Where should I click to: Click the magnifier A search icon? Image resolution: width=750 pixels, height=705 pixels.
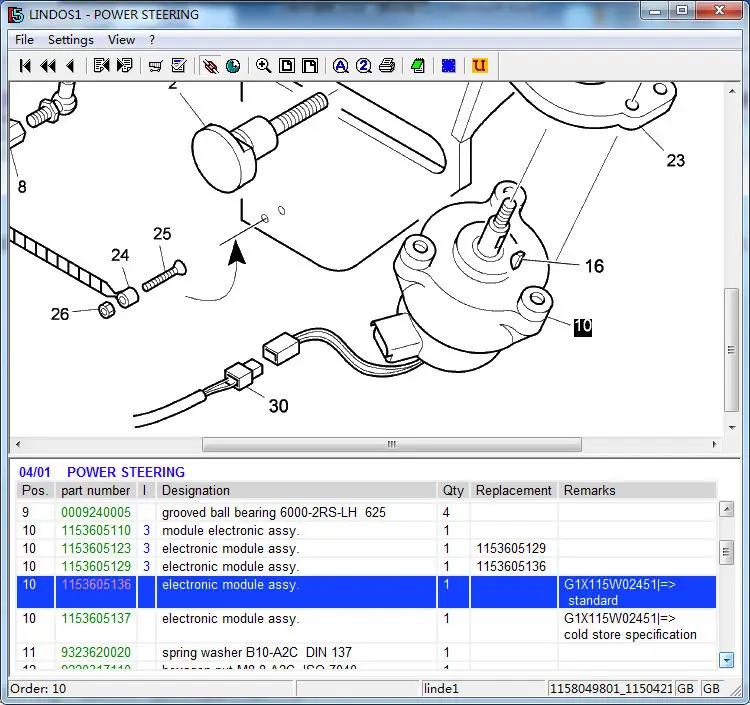point(341,66)
